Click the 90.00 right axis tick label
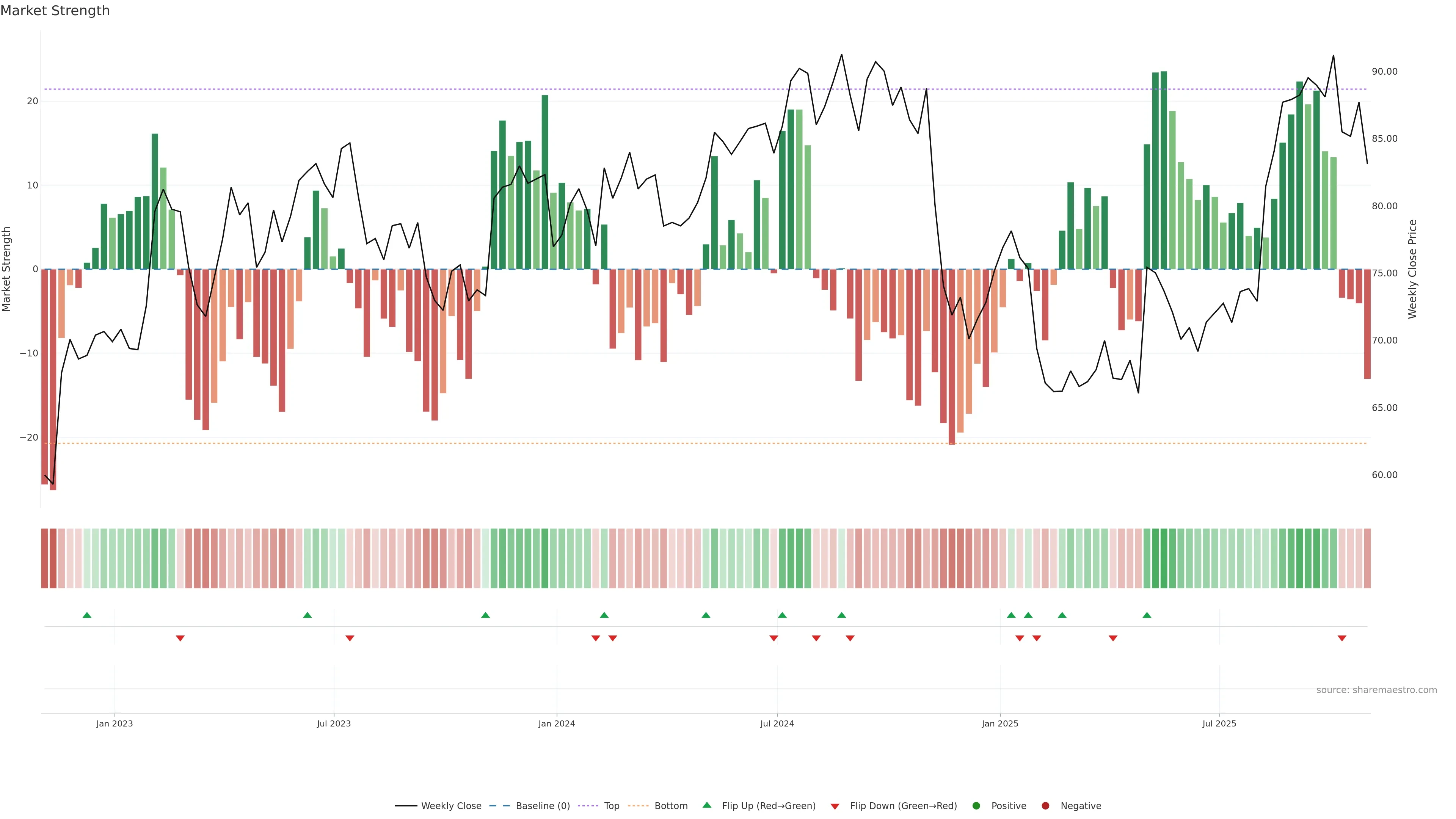The width and height of the screenshot is (1456, 819). tap(1384, 72)
